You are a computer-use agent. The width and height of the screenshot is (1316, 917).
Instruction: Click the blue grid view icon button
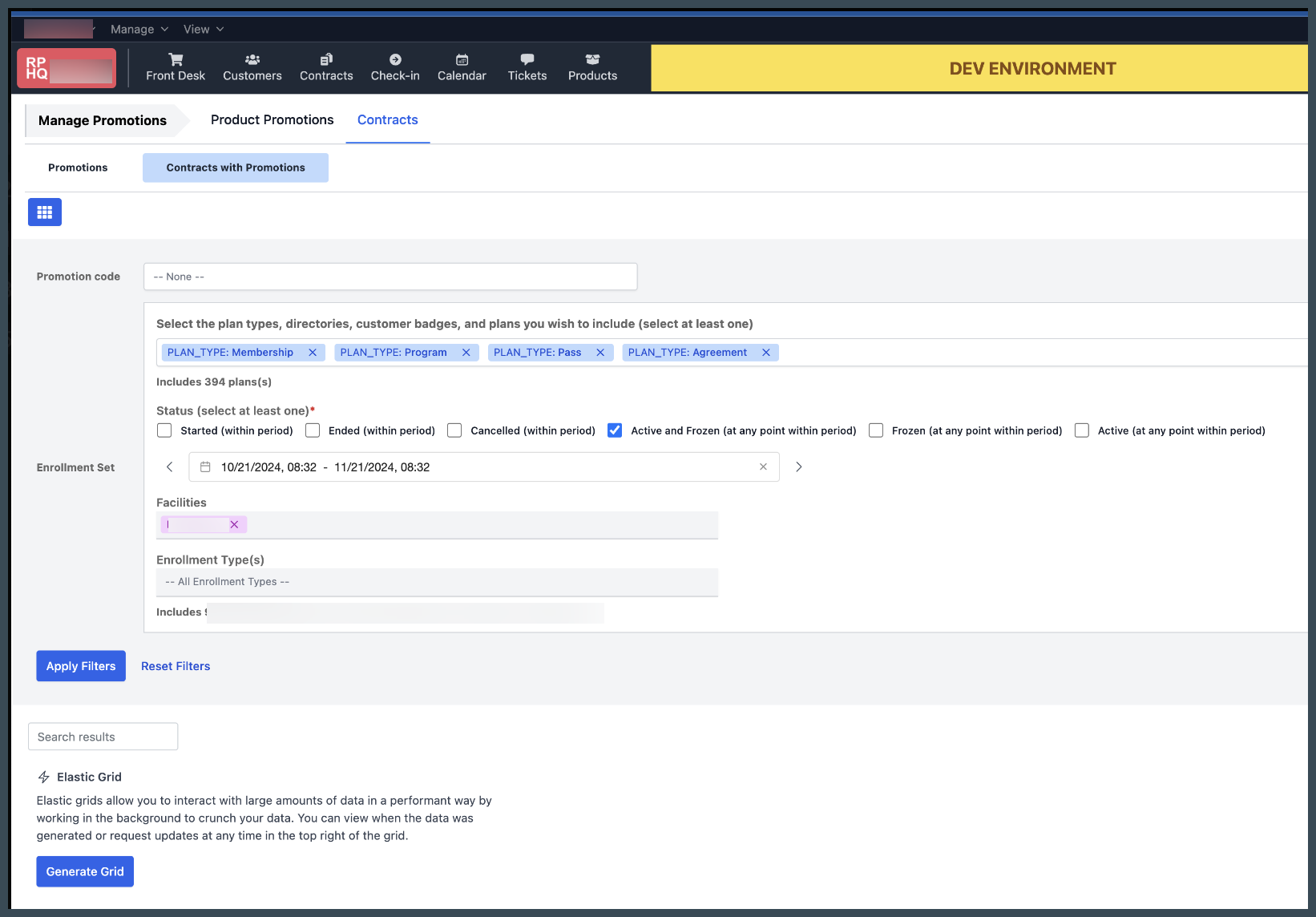pyautogui.click(x=45, y=212)
